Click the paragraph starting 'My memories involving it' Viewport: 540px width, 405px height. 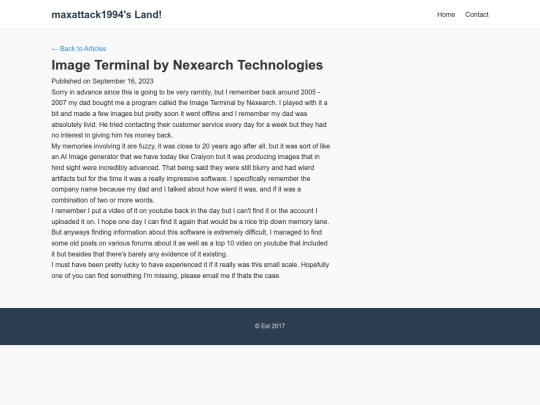click(191, 173)
